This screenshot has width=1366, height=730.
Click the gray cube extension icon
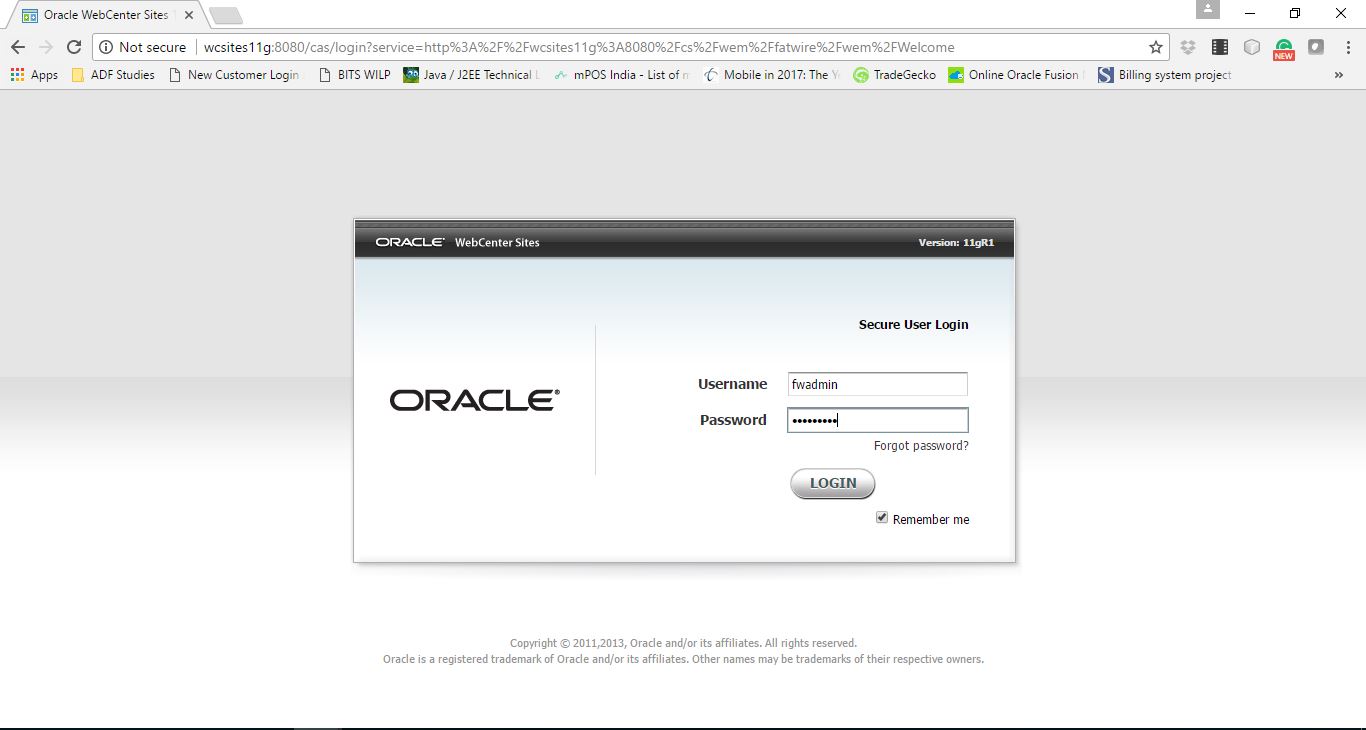1252,47
